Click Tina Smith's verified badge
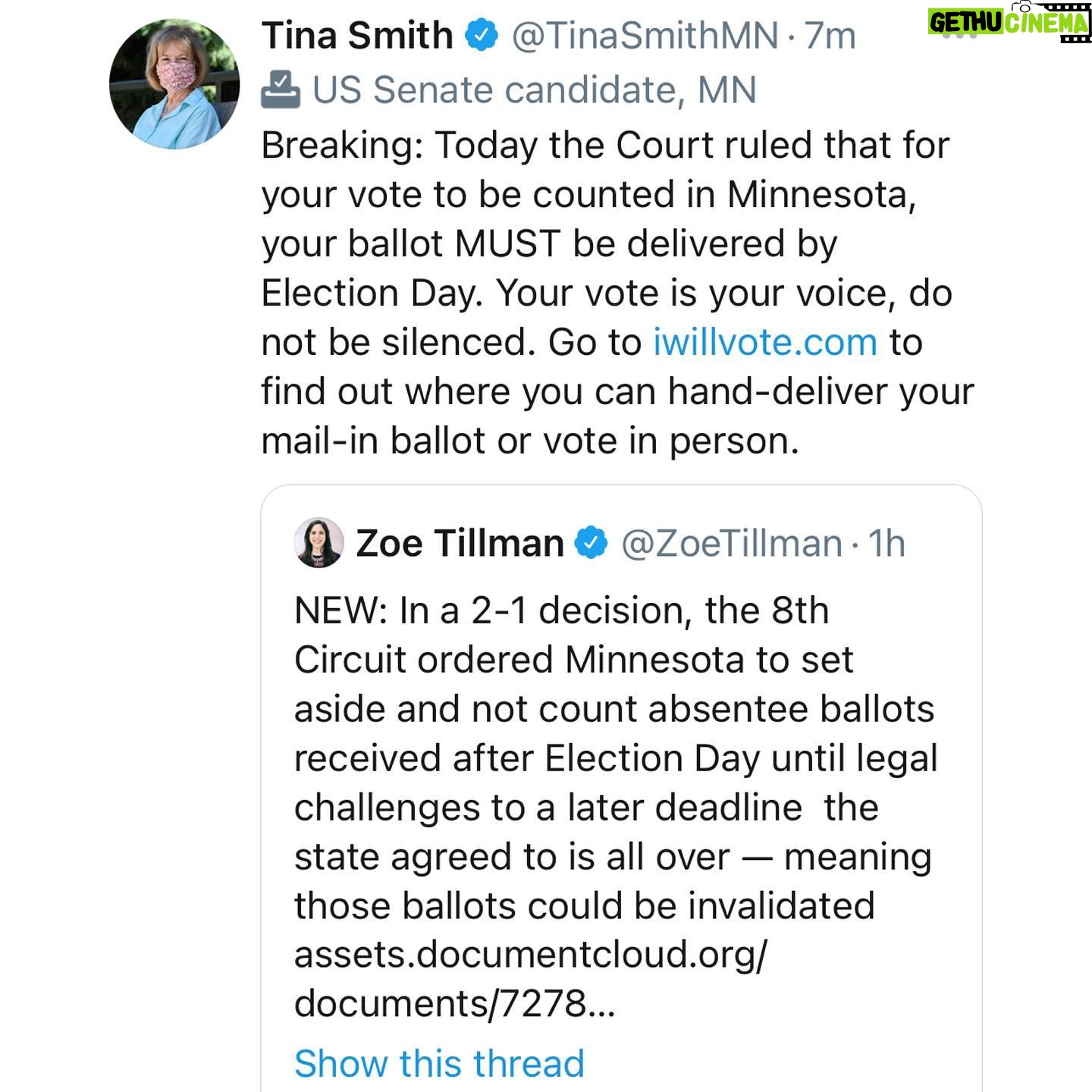1092x1092 pixels. pyautogui.click(x=482, y=36)
